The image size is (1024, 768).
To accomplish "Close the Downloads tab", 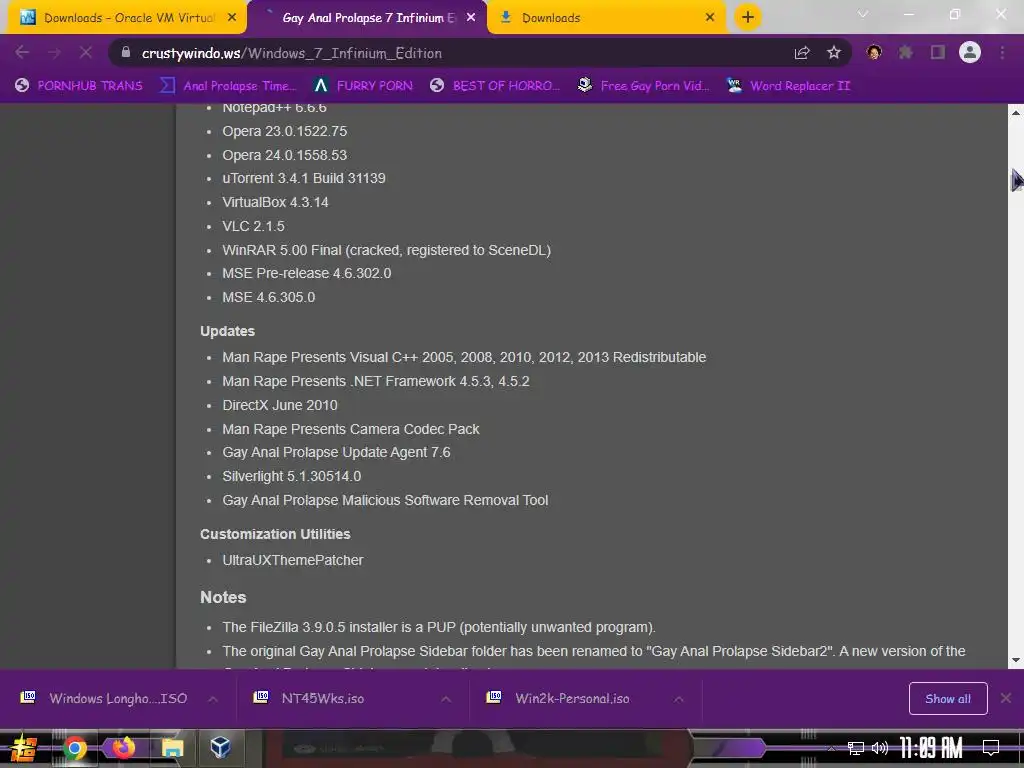I will click(710, 18).
